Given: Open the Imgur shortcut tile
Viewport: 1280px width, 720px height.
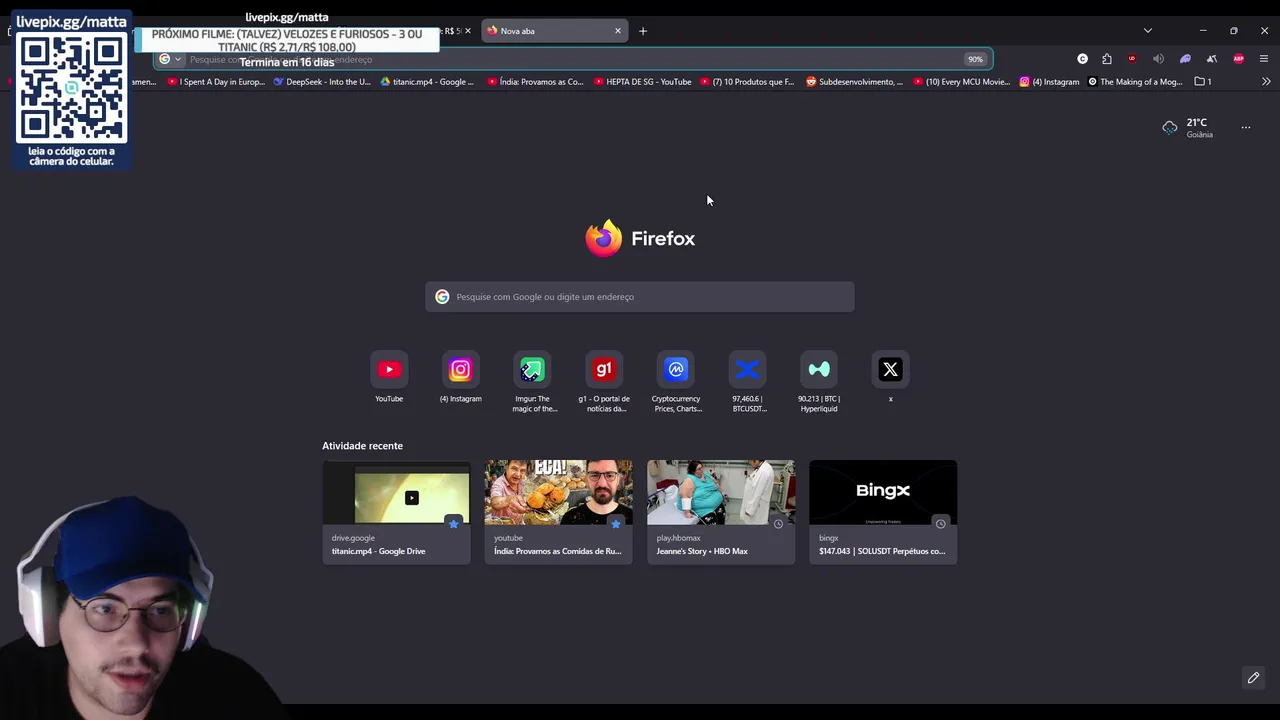Looking at the screenshot, I should [532, 370].
